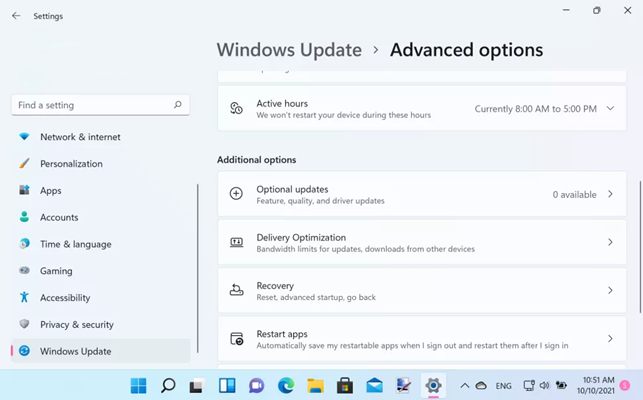The image size is (643, 400).
Task: Click the back arrow in Settings
Action: [16, 16]
